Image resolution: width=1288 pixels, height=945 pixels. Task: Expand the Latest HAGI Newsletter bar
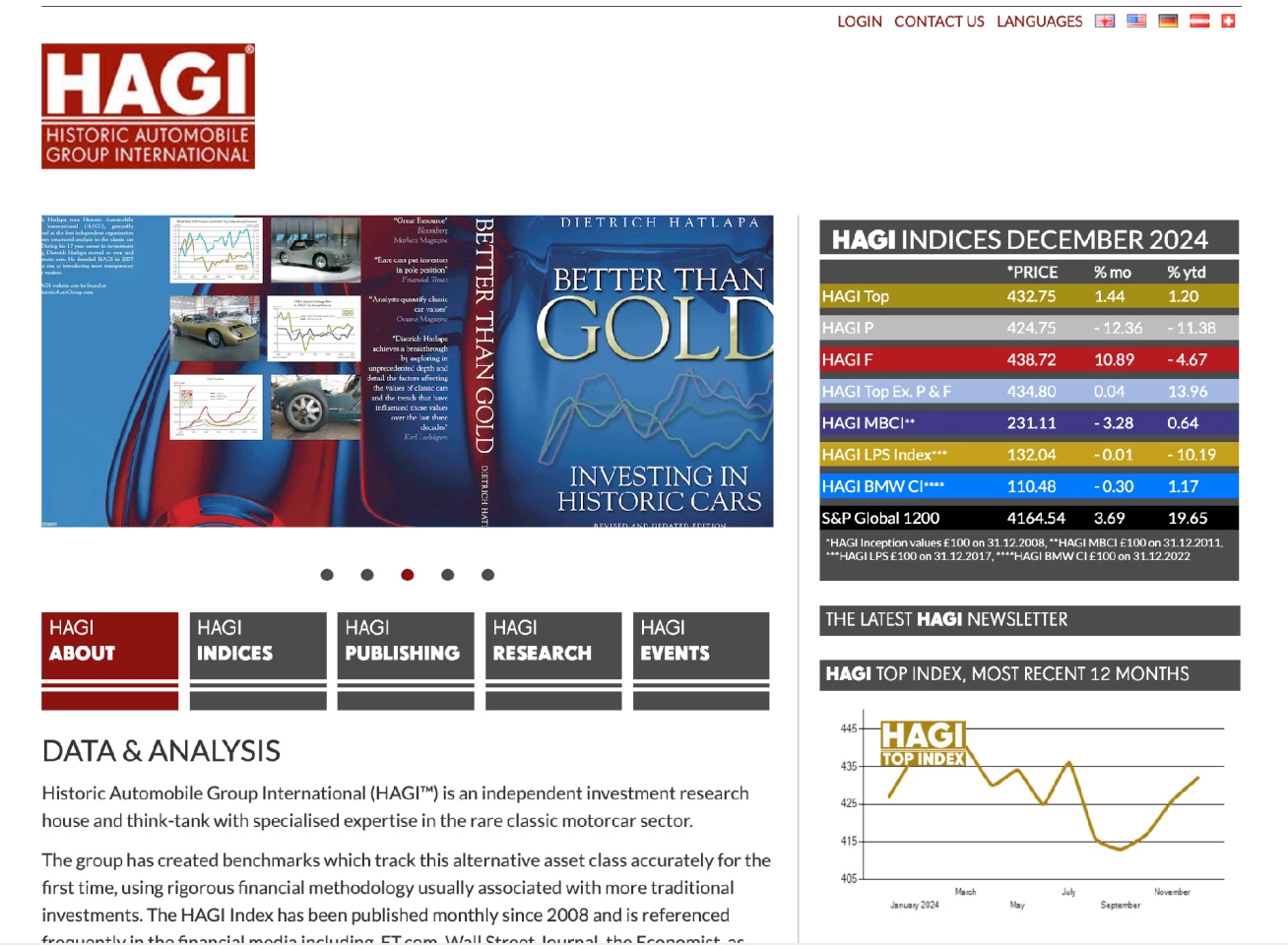point(1029,620)
